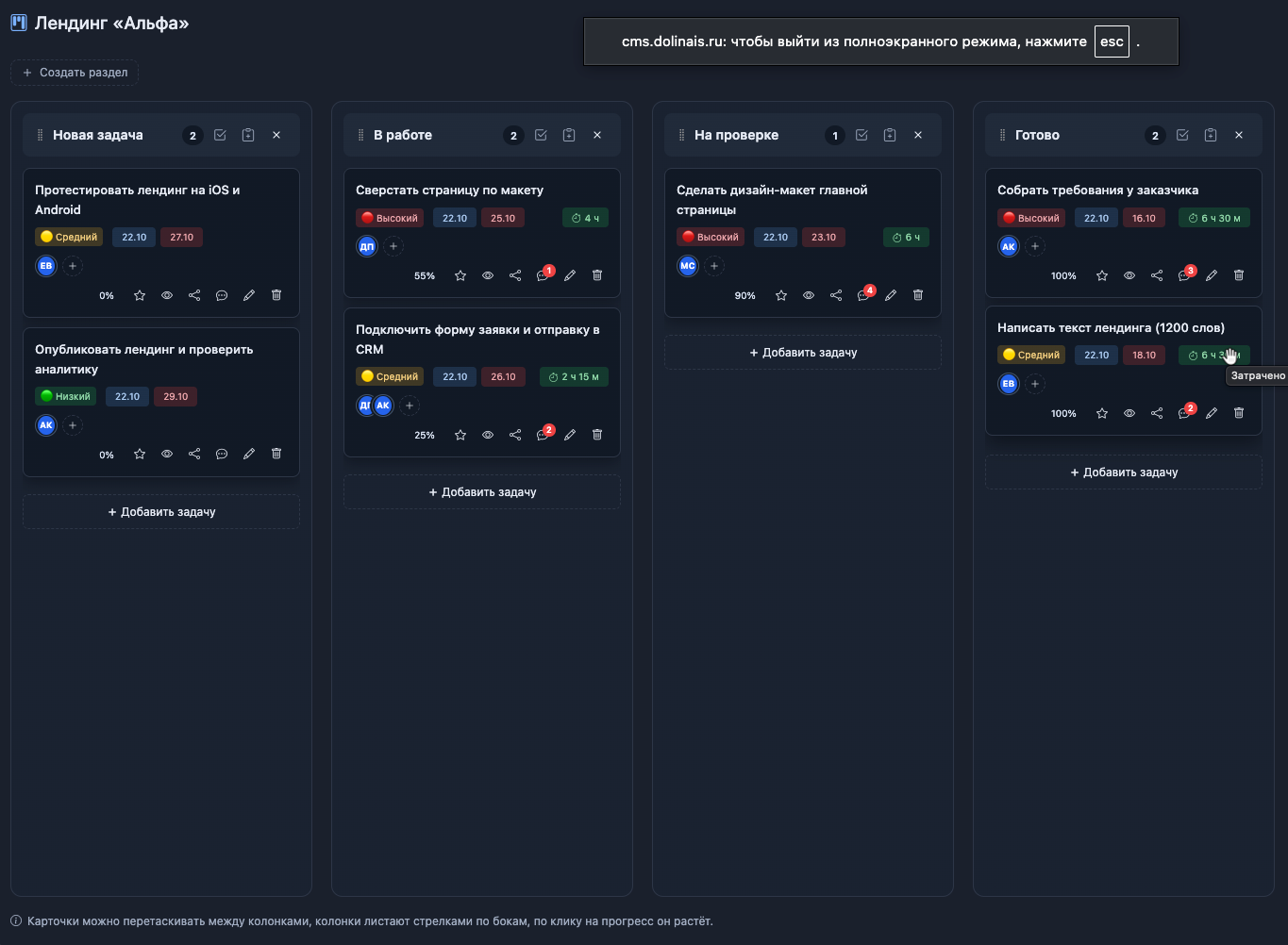Open due date 26.10 on 'Подключить форму' card
The image size is (1288, 945).
point(503,376)
